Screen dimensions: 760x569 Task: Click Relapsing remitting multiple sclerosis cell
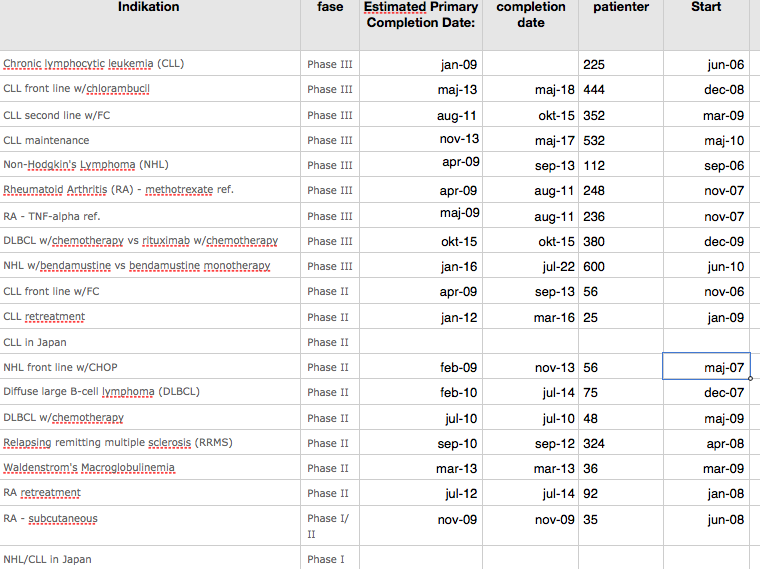pyautogui.click(x=150, y=443)
